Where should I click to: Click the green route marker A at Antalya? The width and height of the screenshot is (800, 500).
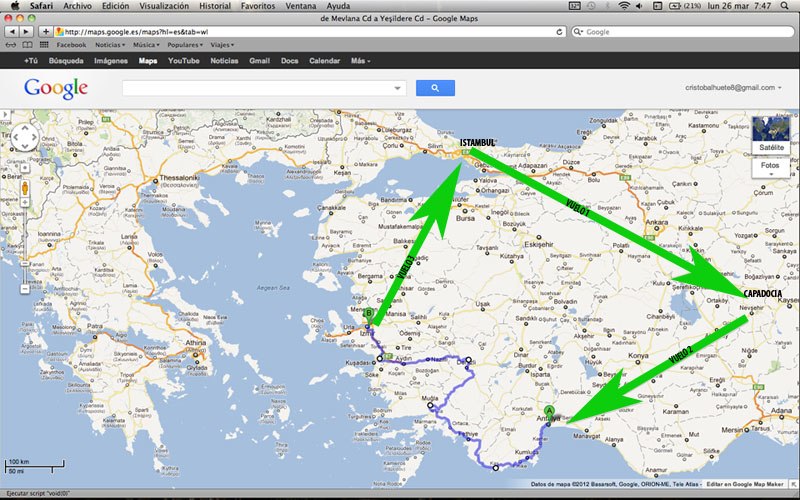pyautogui.click(x=549, y=414)
